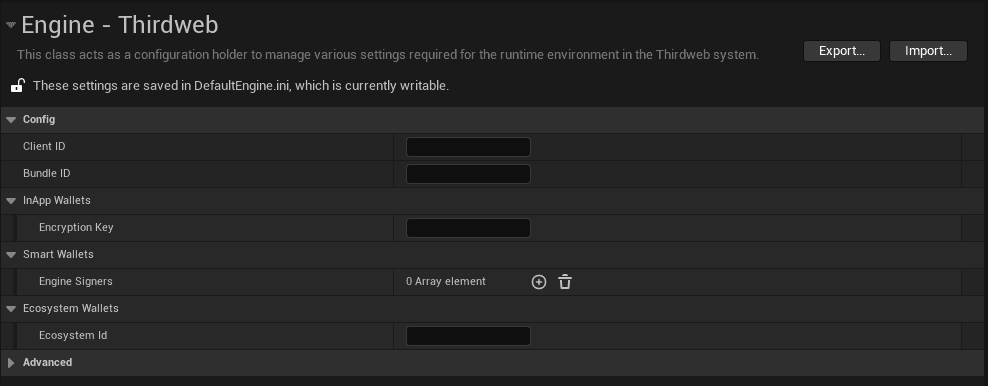Select the Client ID property label

coord(44,146)
